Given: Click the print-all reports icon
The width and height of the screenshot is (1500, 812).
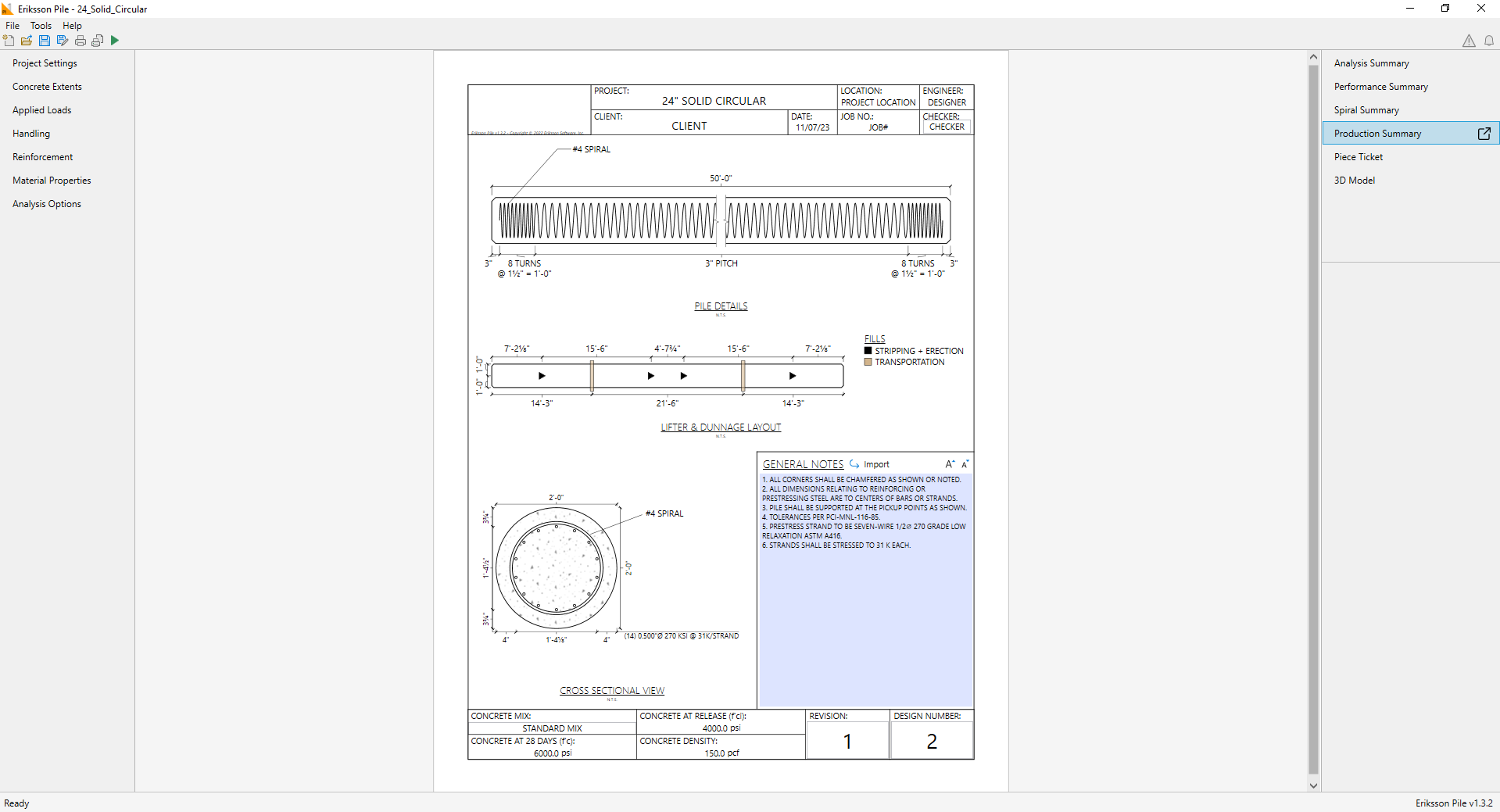Looking at the screenshot, I should (x=98, y=41).
